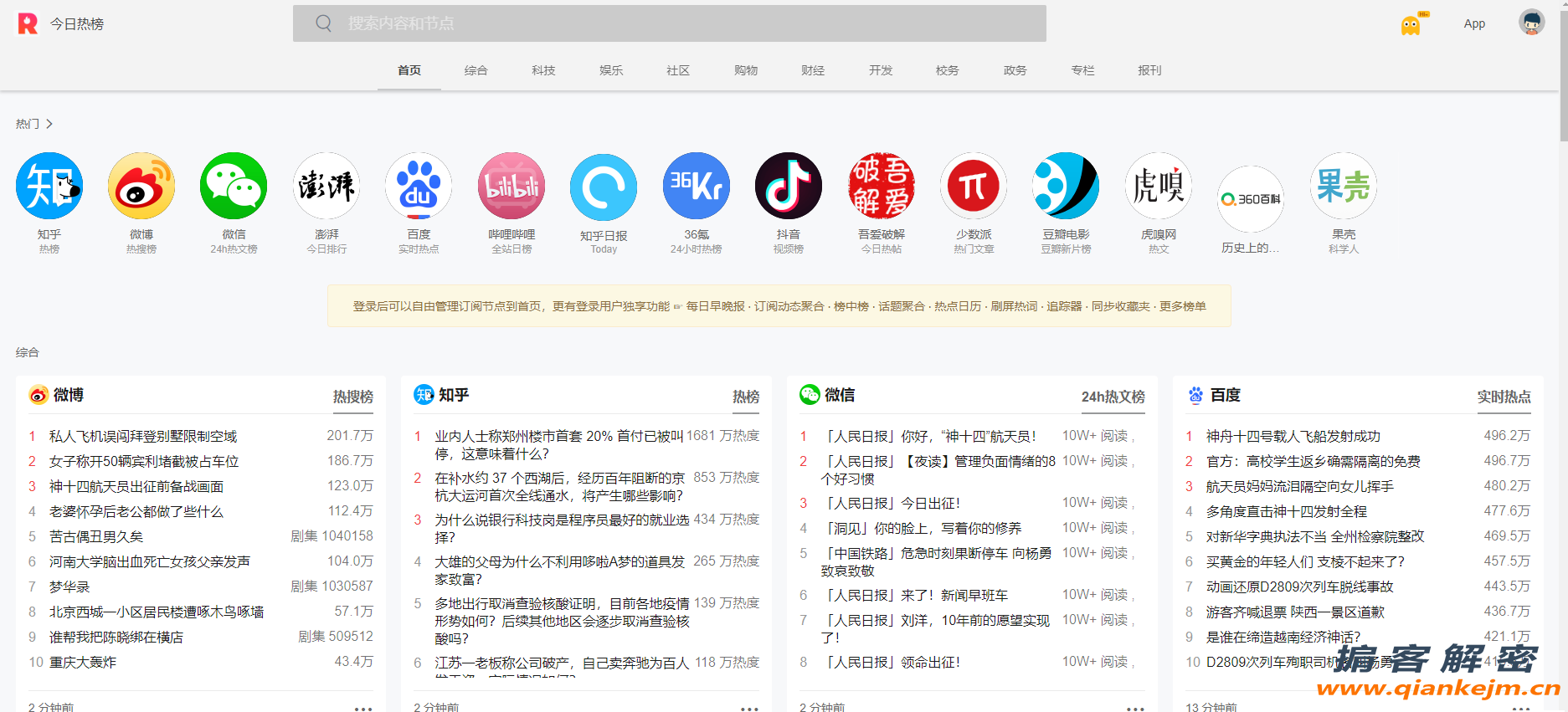The height and width of the screenshot is (712, 1568).
Task: Open the 微信 24h热文榜 label
Action: pos(1113,397)
